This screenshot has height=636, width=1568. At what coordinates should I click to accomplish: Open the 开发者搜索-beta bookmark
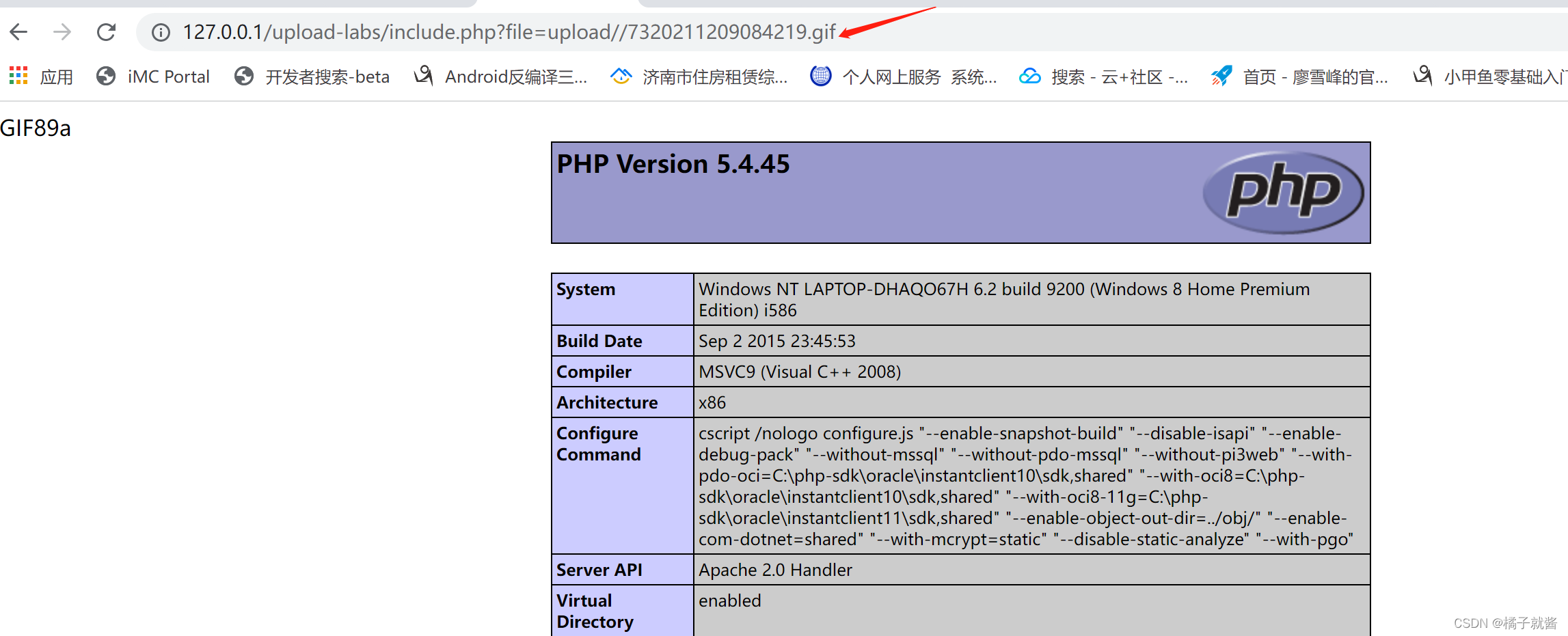[312, 77]
